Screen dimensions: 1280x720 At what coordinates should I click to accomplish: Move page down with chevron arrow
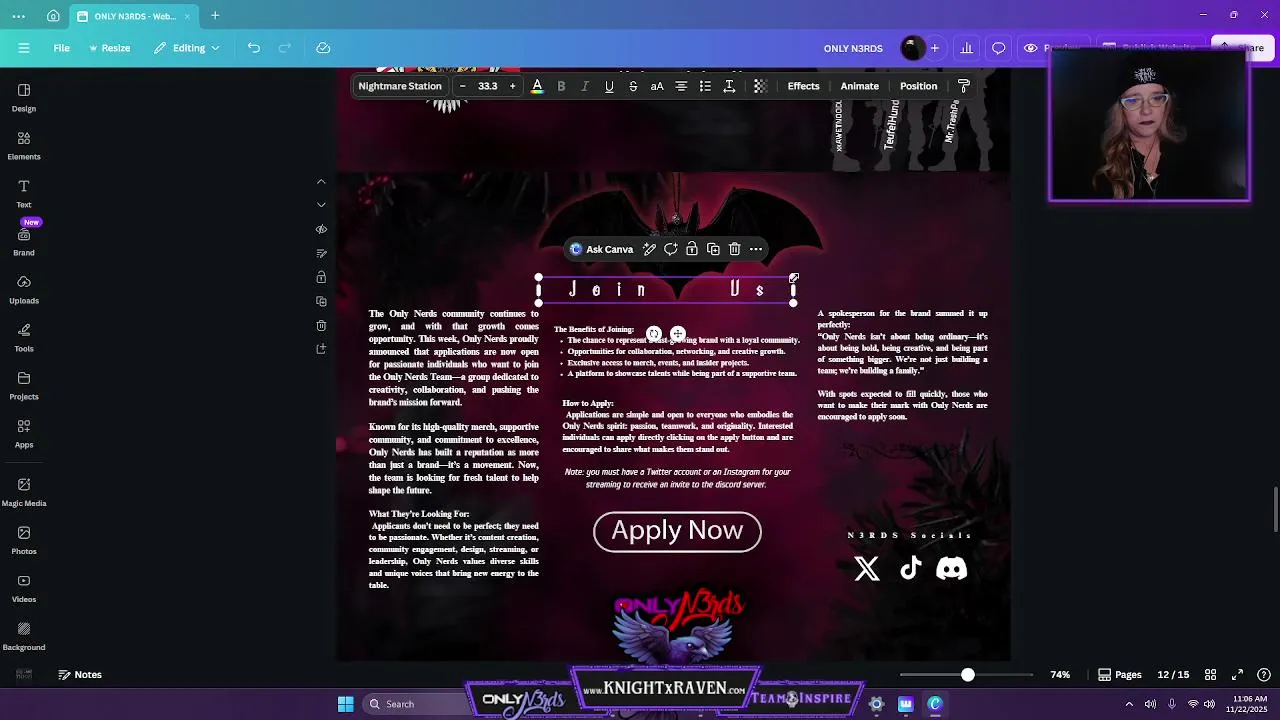click(321, 205)
